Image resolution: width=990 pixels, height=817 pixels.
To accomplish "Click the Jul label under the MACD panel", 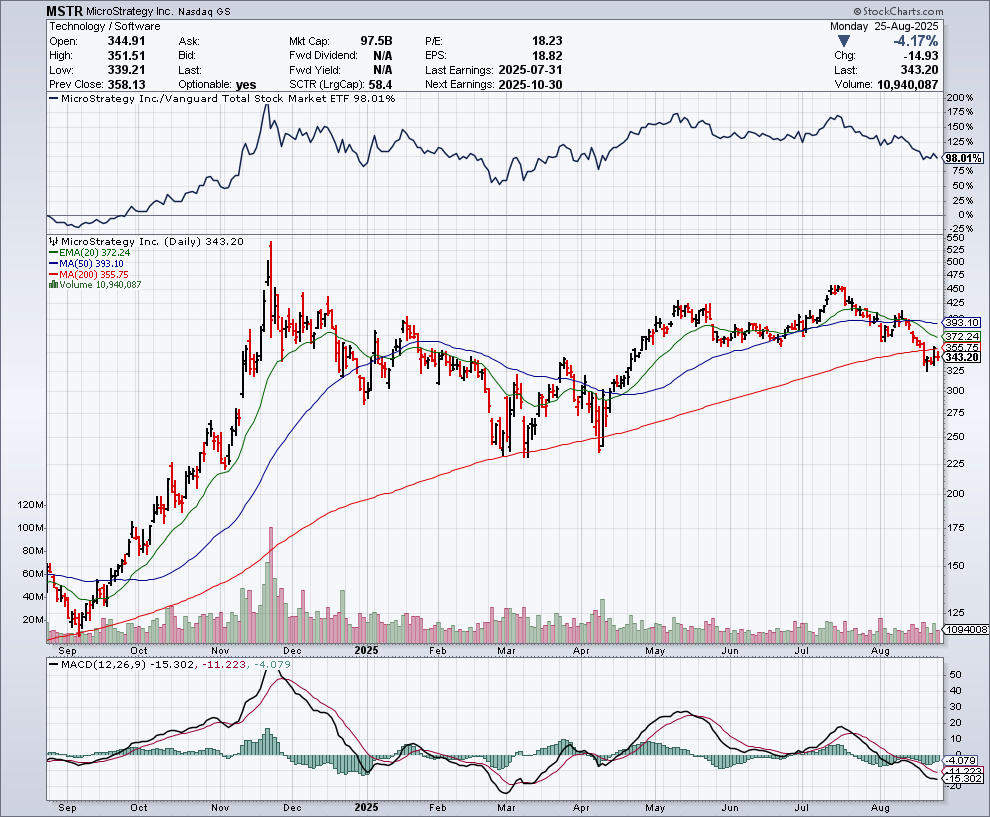I will point(802,808).
